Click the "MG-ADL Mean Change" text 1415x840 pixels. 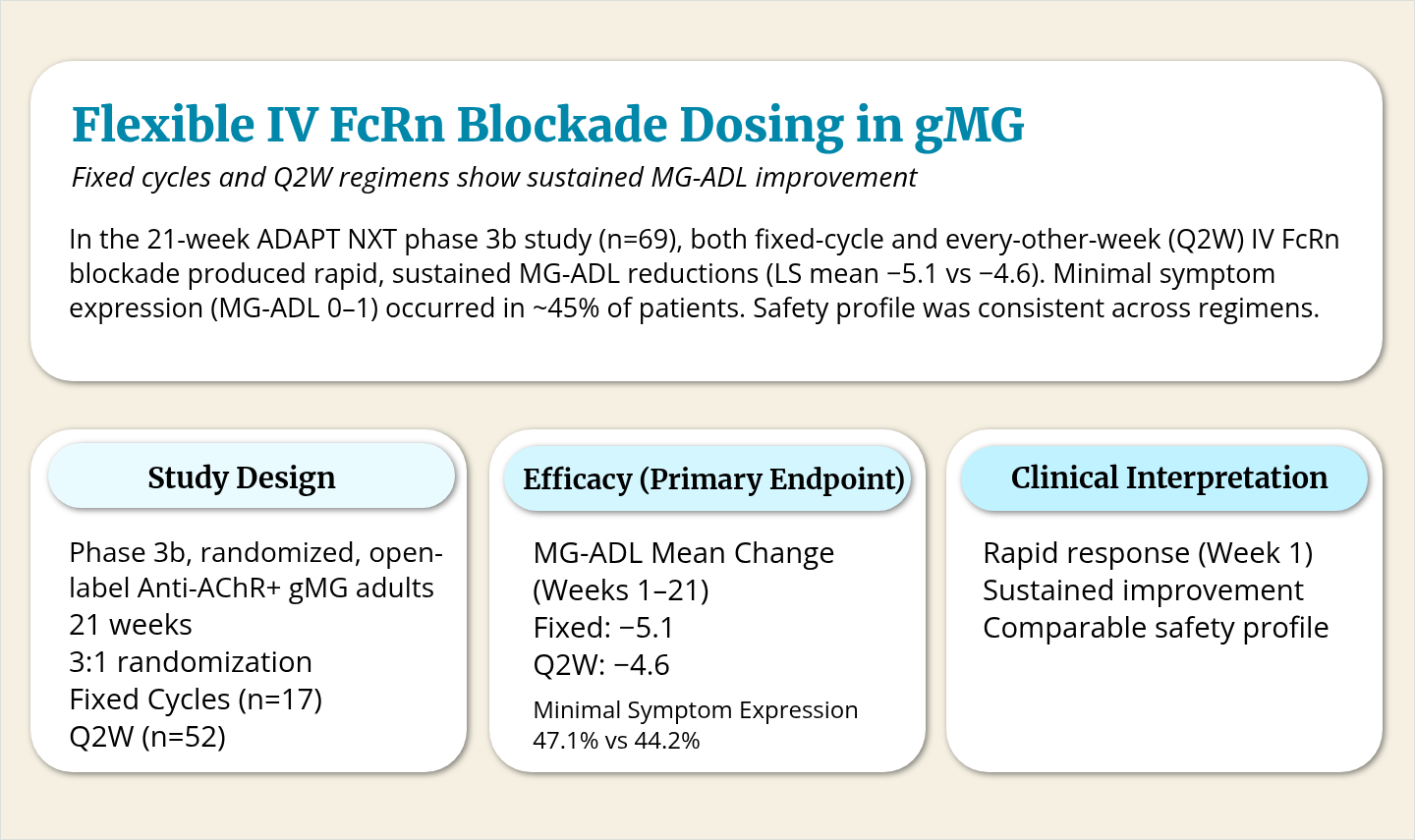[683, 553]
